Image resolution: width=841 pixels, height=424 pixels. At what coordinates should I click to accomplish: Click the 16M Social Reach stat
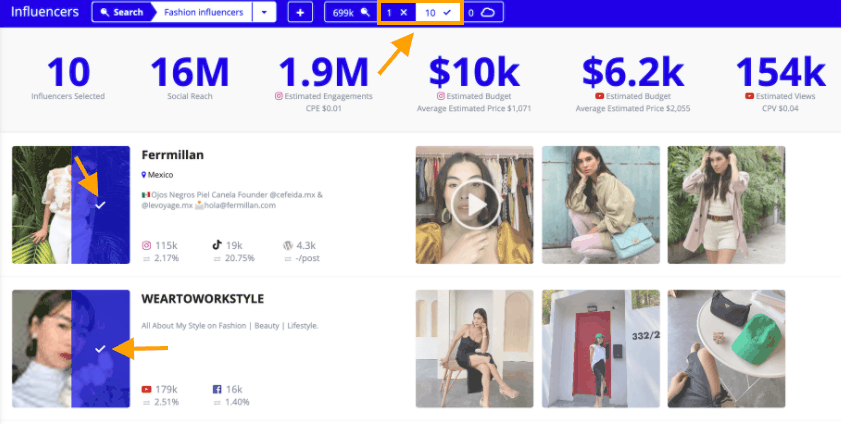pos(189,78)
